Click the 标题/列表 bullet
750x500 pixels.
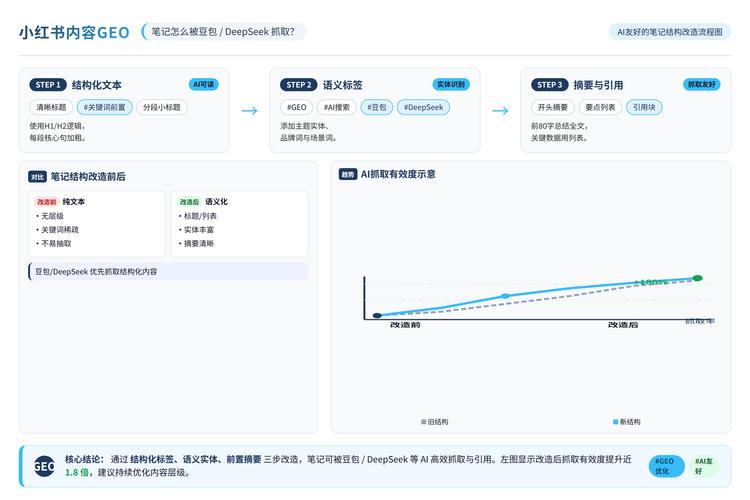(198, 216)
